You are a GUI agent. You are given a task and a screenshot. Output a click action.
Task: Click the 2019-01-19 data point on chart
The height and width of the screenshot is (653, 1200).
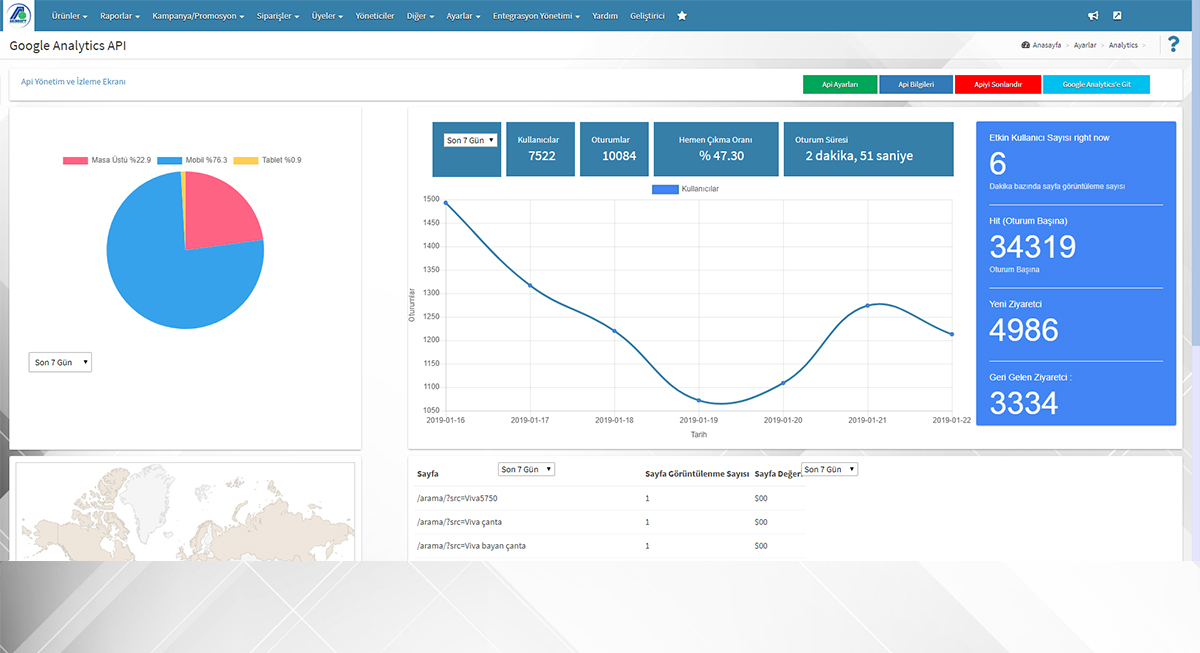(x=699, y=400)
